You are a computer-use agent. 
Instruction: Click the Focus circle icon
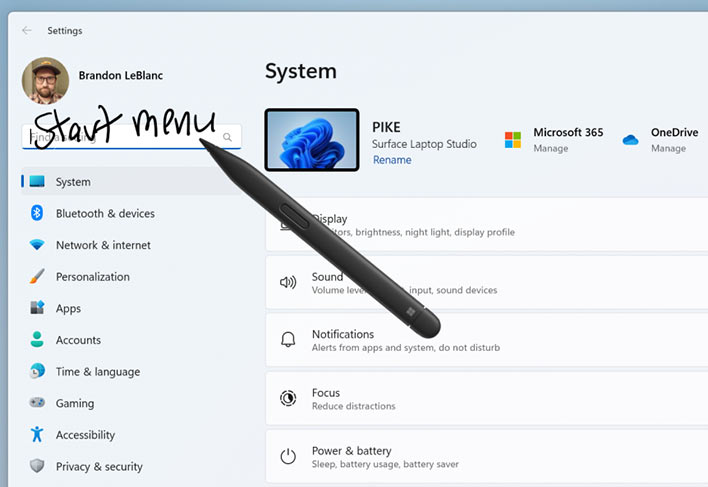[288, 398]
